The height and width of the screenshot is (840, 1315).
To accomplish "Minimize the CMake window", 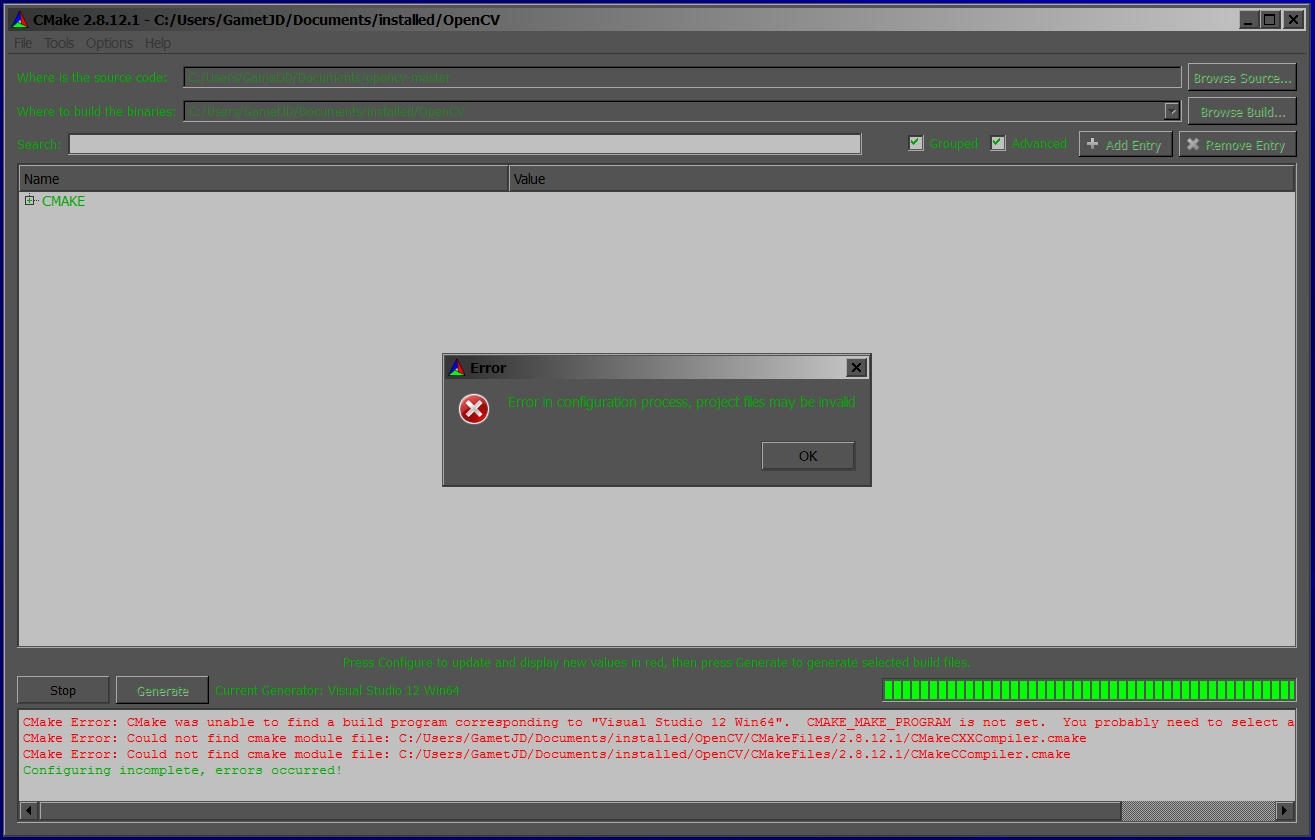I will point(1249,19).
